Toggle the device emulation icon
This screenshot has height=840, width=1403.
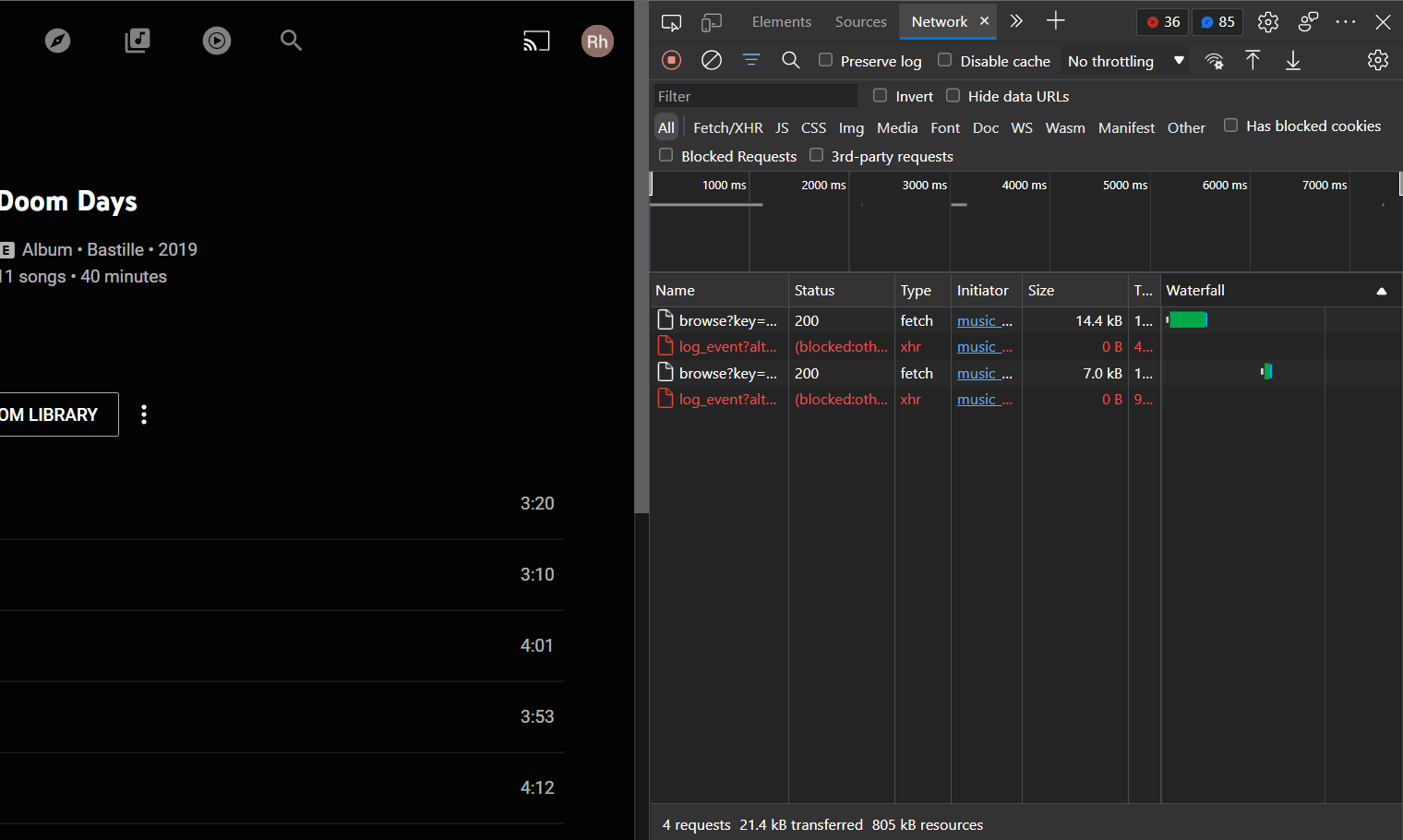tap(711, 21)
